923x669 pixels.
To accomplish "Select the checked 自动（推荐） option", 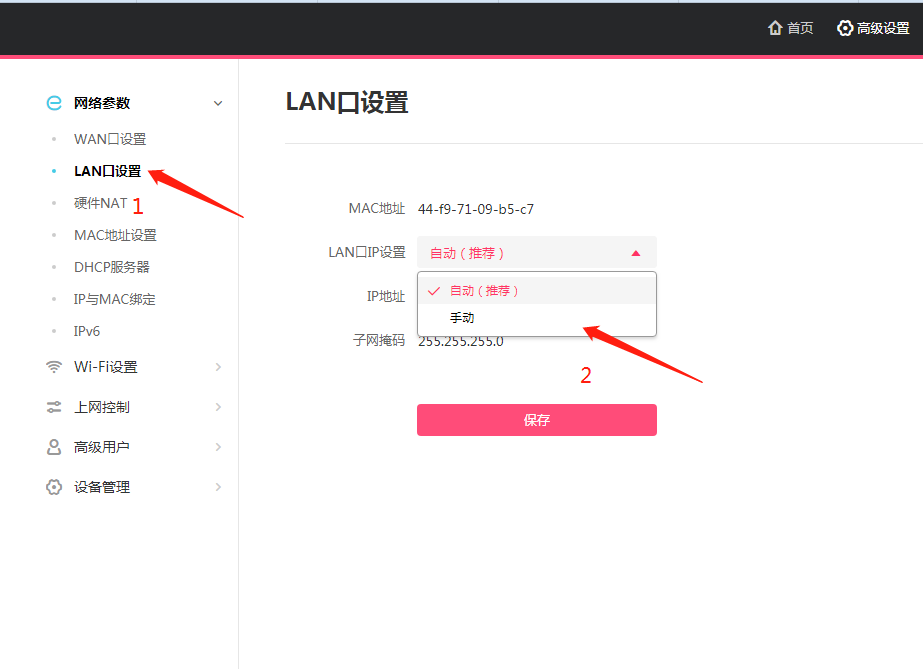I will click(536, 291).
